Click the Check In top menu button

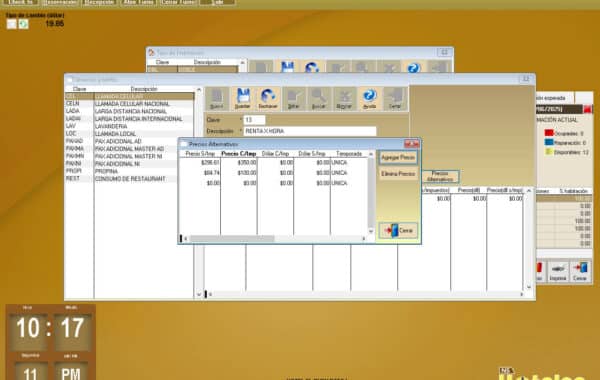20,2
